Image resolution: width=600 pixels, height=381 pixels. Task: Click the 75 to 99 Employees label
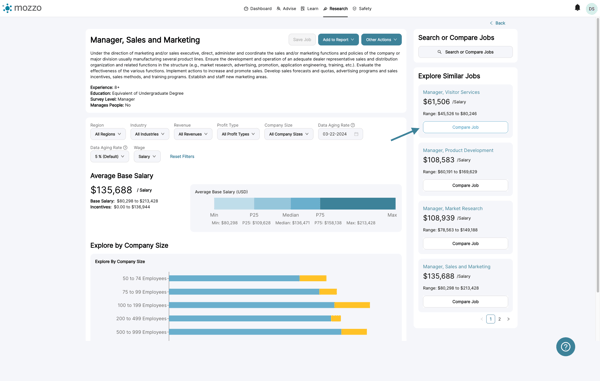pos(145,292)
